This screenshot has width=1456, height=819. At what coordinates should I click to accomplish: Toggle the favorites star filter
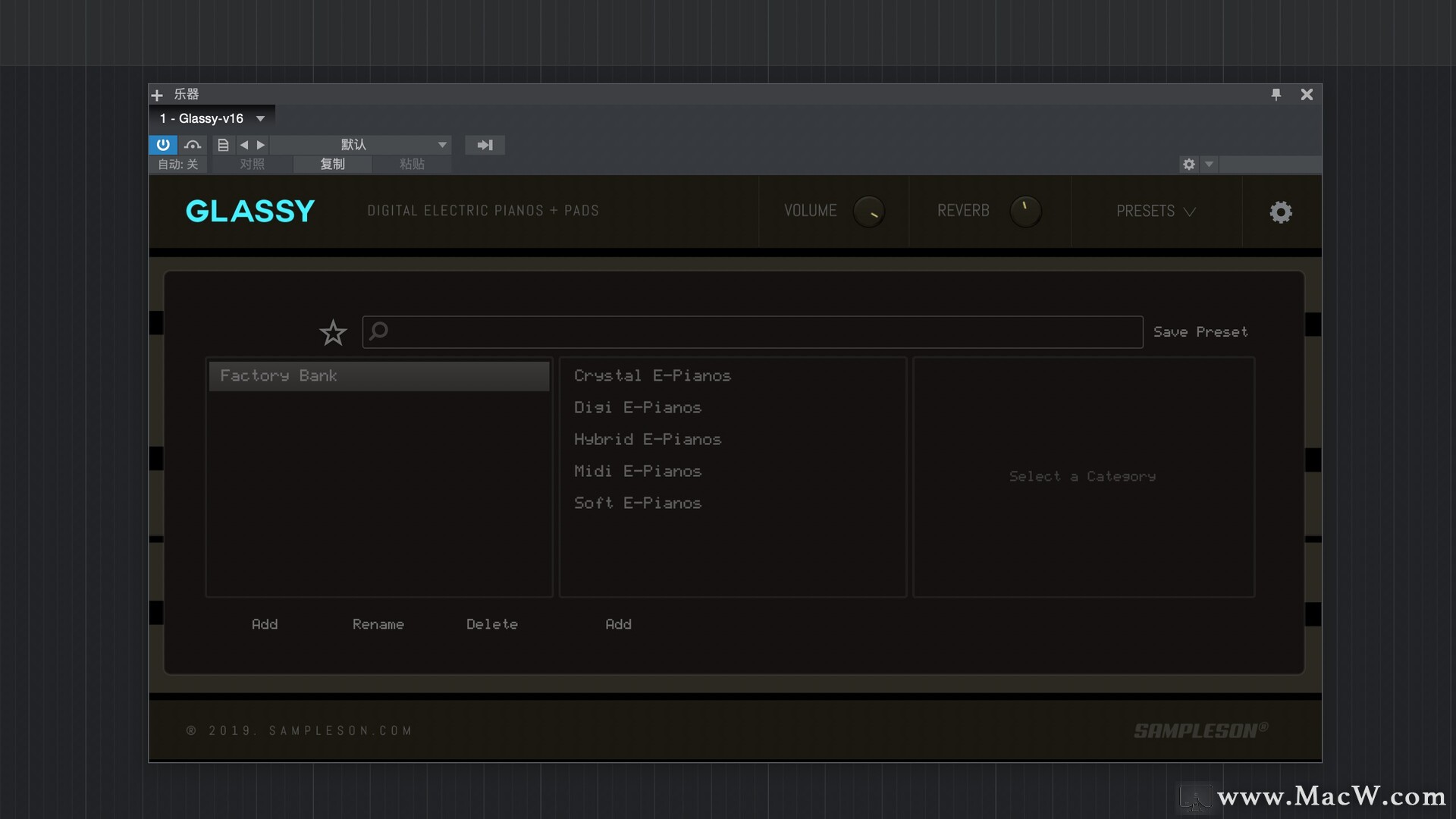pos(333,332)
